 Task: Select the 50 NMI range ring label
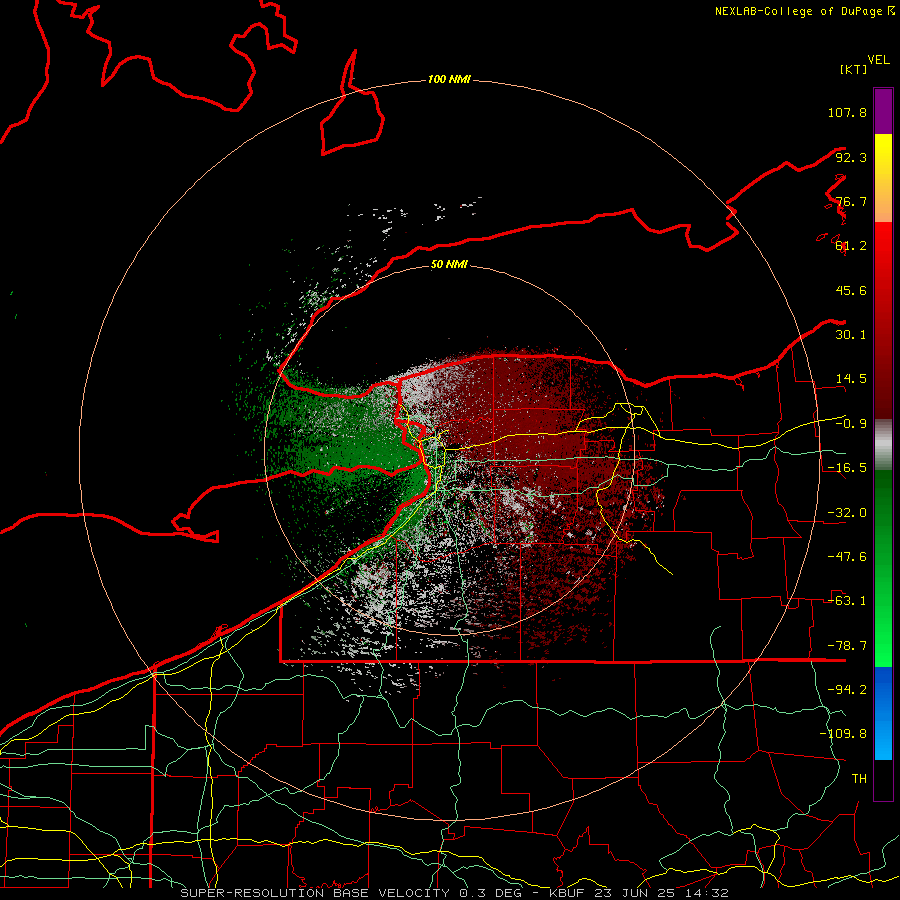point(449,264)
